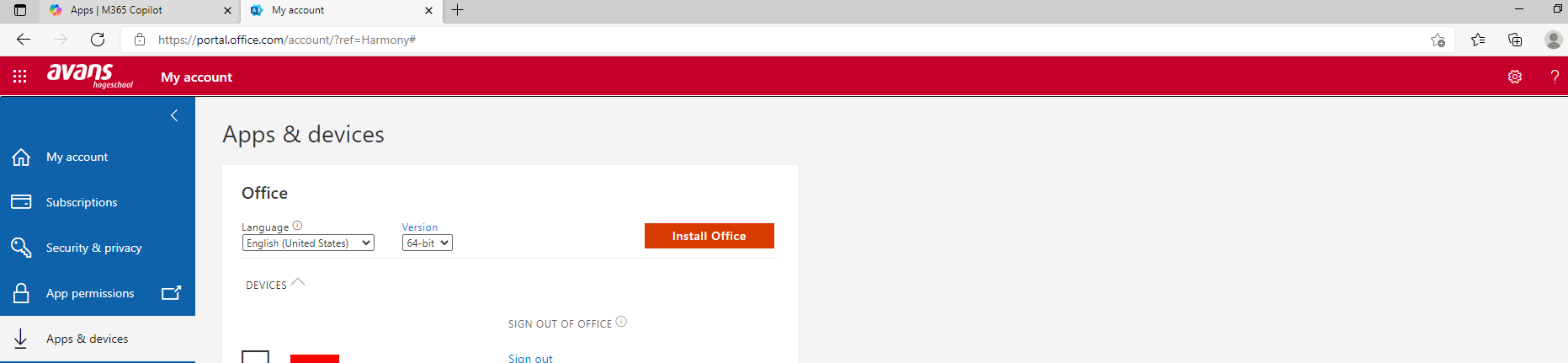
Task: Open Security & privacy page
Action: click(x=93, y=248)
